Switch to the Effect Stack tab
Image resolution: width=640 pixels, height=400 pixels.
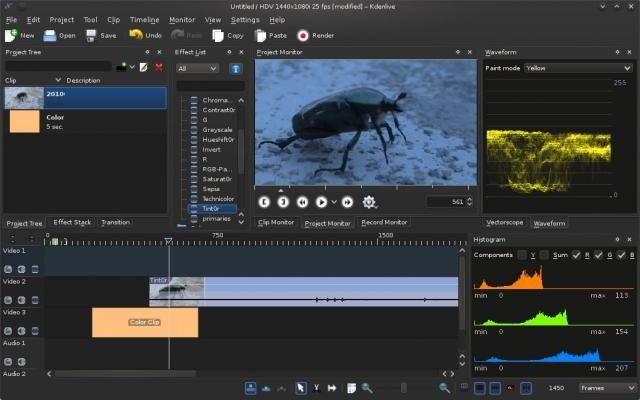pos(72,222)
